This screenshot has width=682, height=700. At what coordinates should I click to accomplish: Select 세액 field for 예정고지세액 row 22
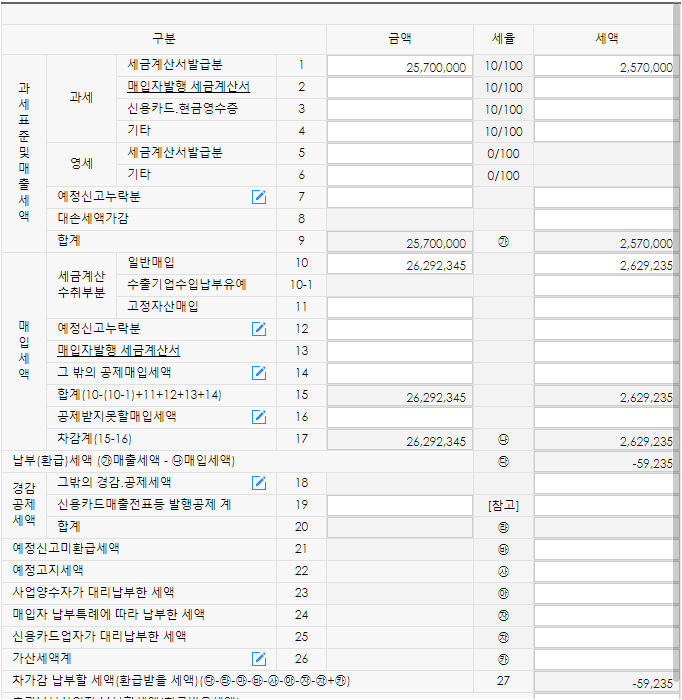pyautogui.click(x=605, y=571)
